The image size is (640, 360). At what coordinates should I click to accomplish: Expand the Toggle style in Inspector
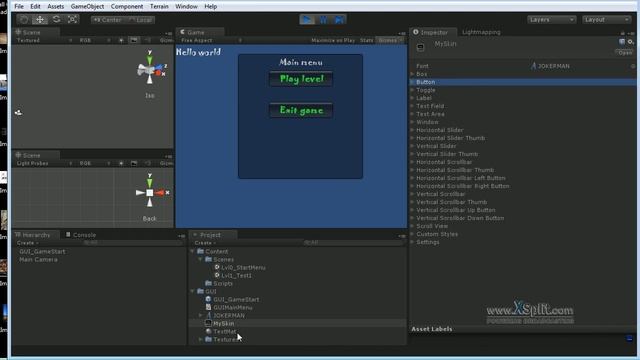412,90
